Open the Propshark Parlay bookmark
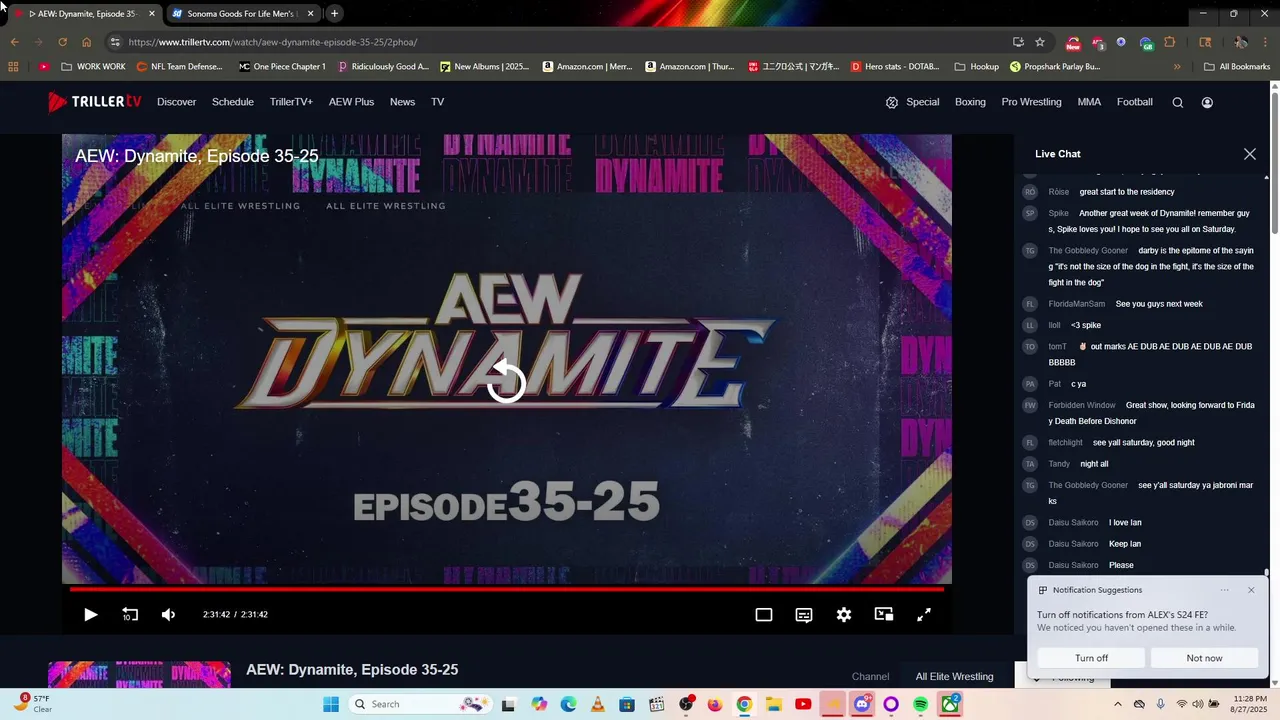 [1055, 67]
